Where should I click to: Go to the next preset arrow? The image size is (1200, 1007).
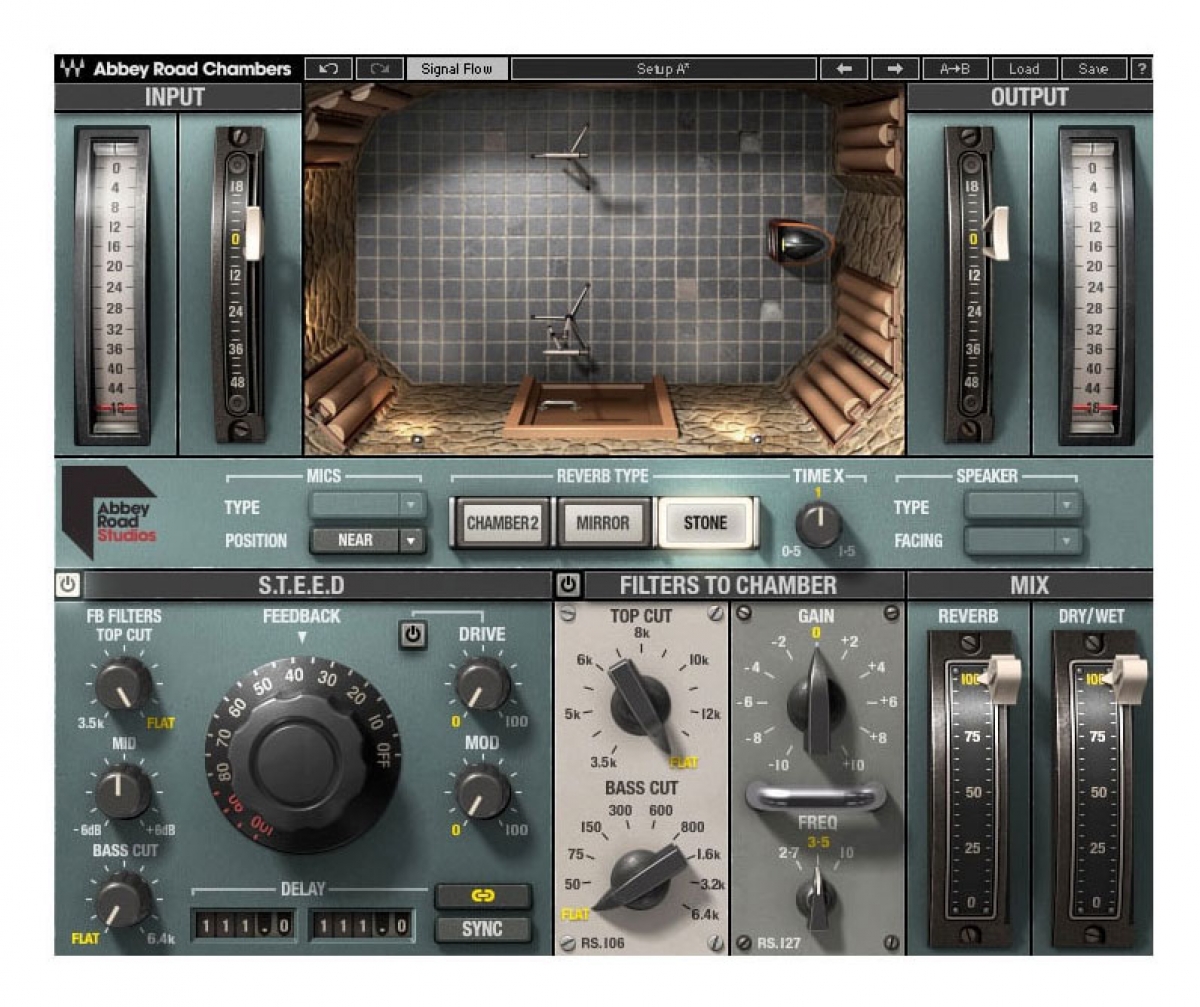point(895,69)
